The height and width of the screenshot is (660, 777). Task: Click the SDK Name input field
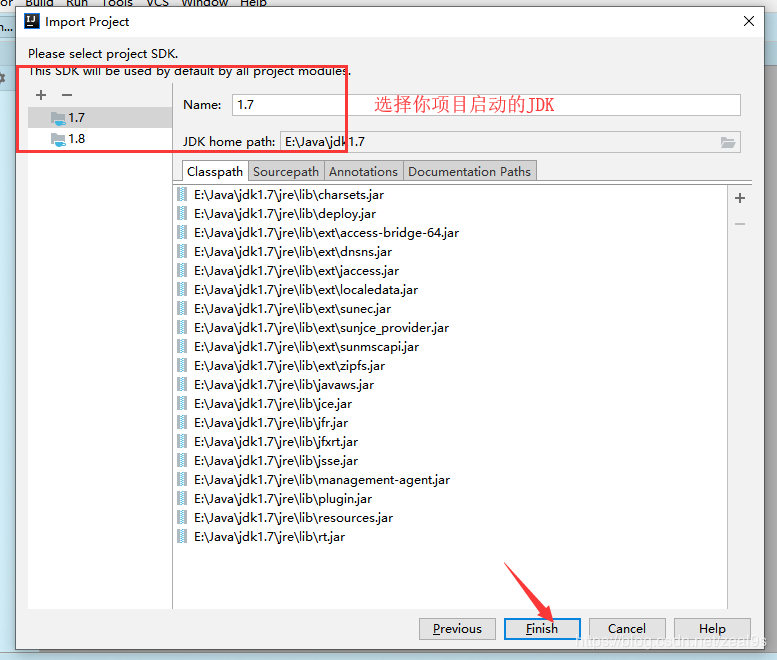pyautogui.click(x=486, y=105)
